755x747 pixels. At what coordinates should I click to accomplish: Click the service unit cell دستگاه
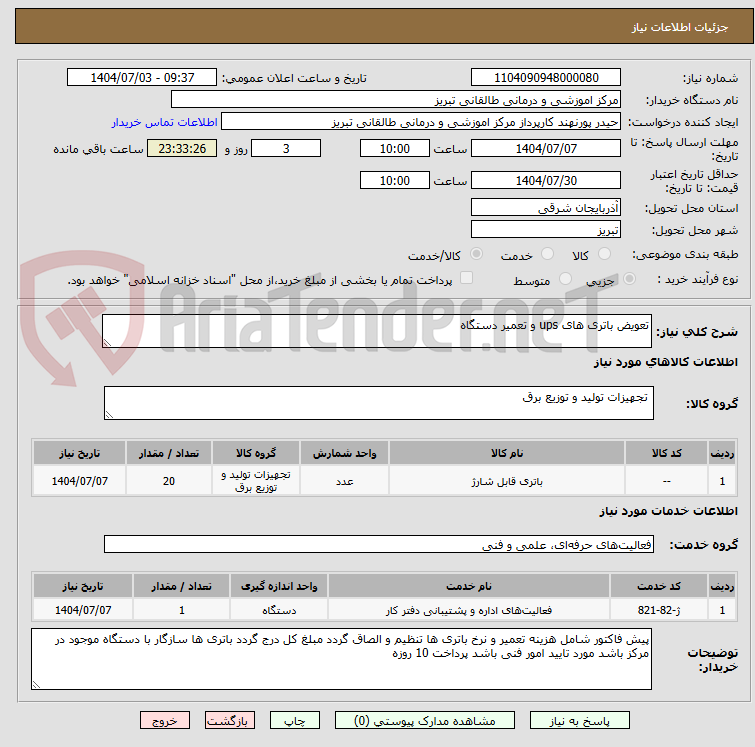(x=279, y=610)
